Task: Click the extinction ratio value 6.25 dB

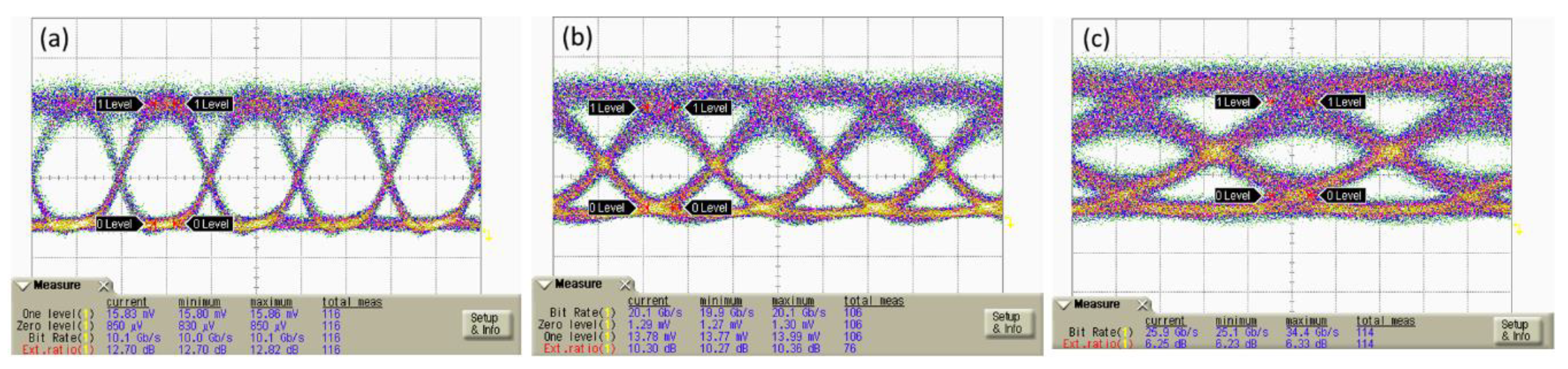Action: (1165, 344)
